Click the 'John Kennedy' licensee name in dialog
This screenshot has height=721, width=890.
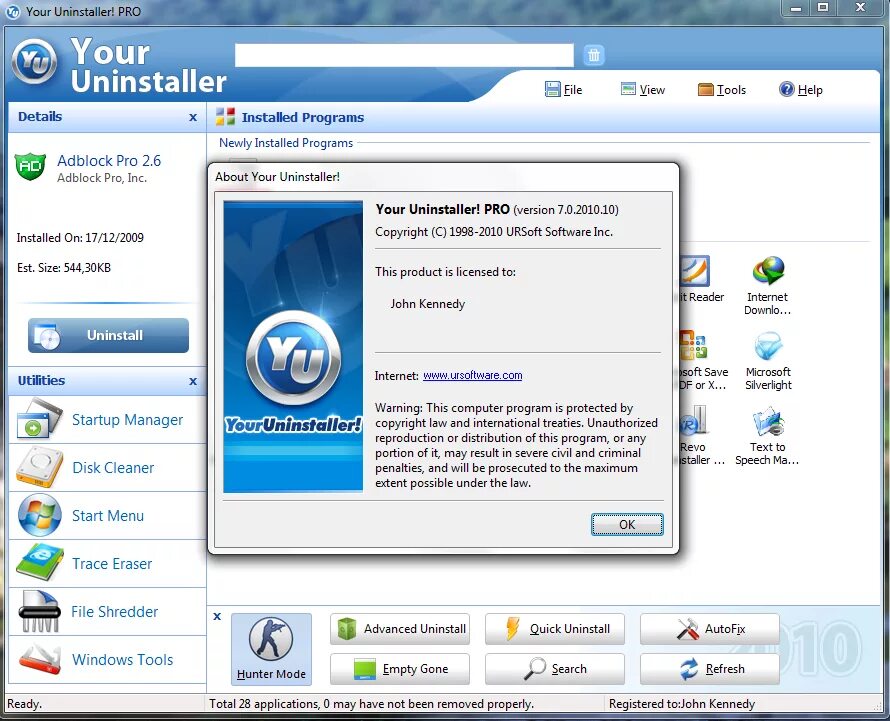tap(427, 304)
